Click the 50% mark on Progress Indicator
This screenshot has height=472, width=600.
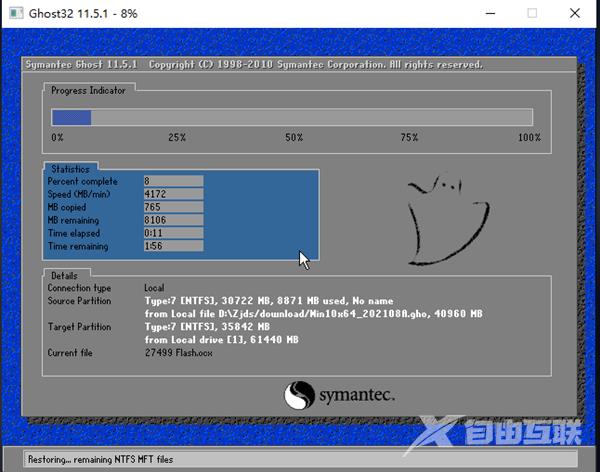[294, 137]
